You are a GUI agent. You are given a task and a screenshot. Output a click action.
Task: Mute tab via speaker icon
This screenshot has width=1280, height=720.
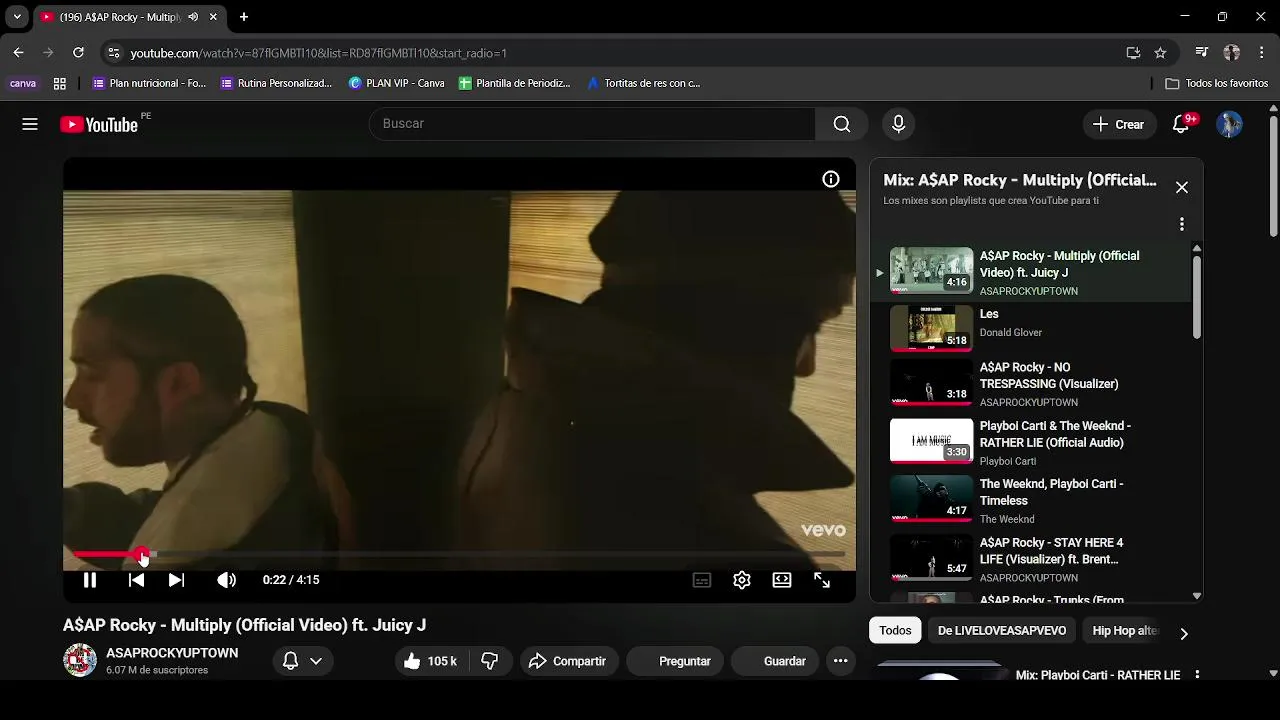(x=192, y=17)
